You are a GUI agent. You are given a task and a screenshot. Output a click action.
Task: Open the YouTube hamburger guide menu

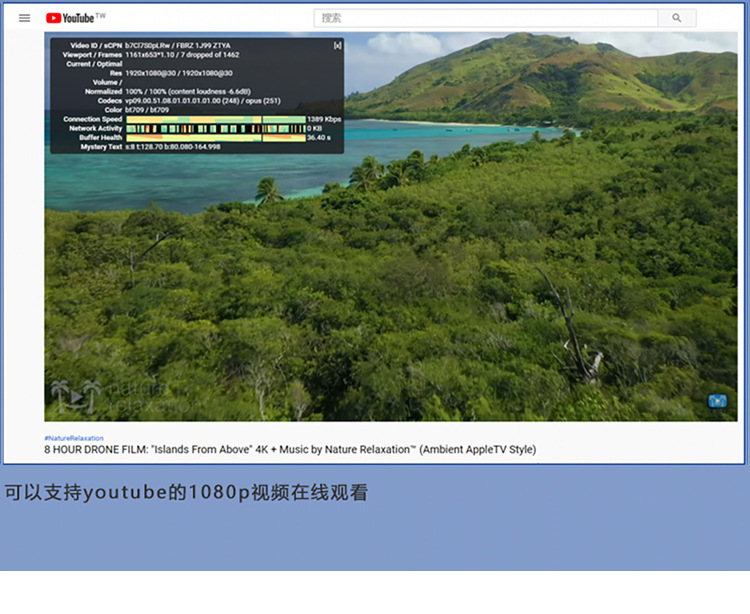tap(25, 18)
